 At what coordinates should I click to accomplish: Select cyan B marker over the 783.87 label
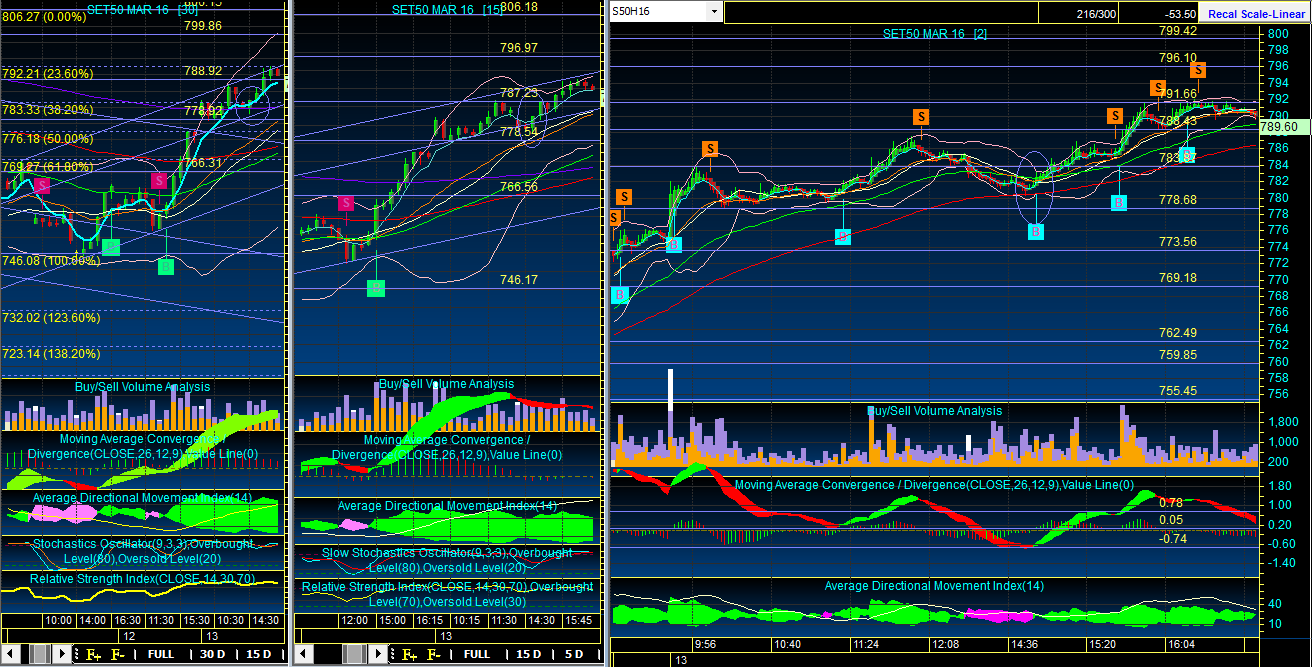1186,155
